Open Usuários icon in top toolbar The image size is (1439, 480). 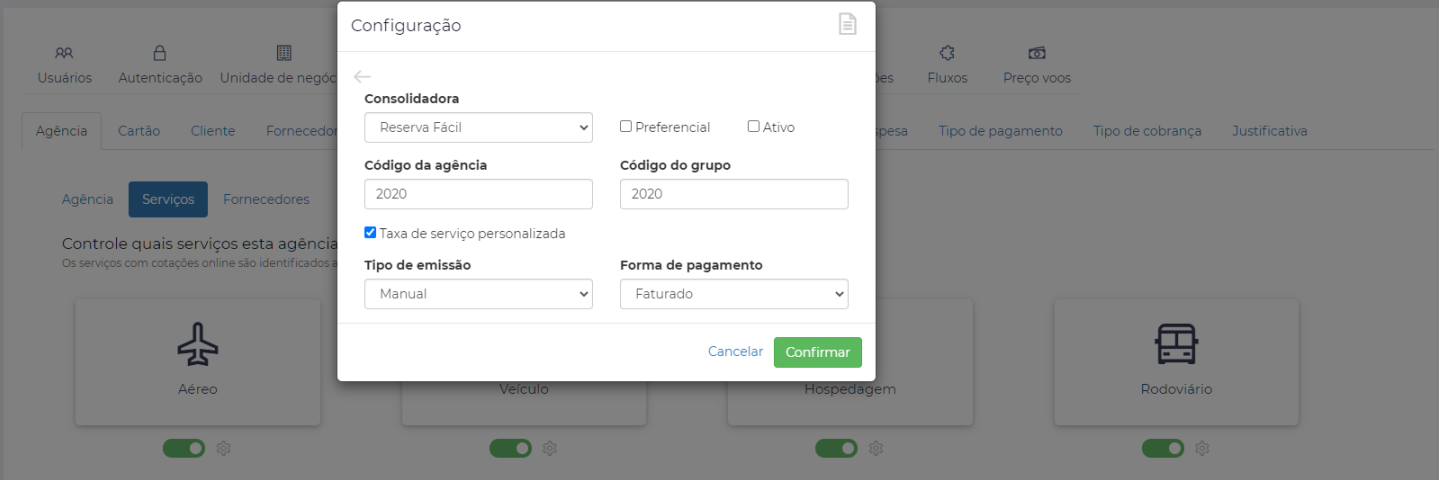pyautogui.click(x=64, y=53)
